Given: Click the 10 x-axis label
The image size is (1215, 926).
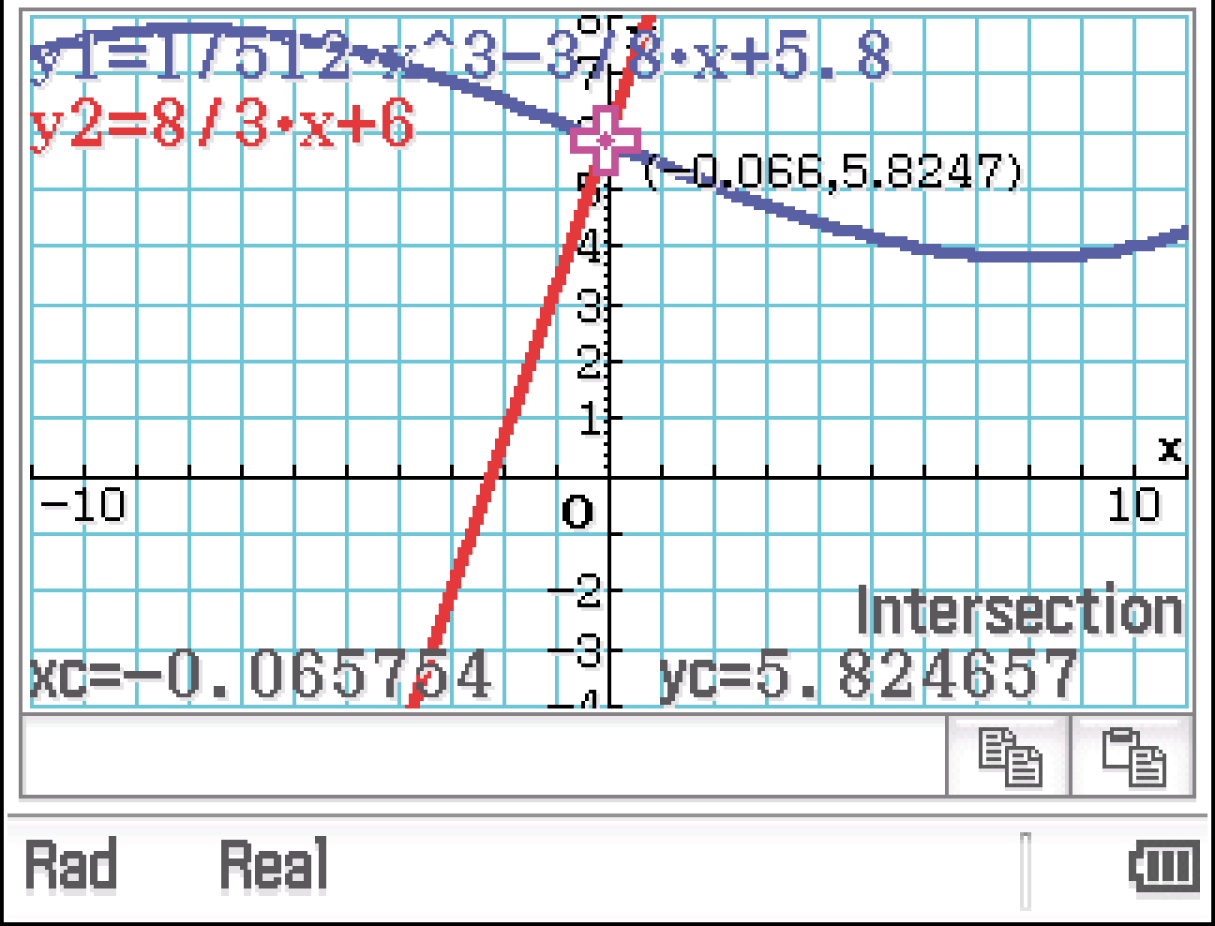Looking at the screenshot, I should (x=1134, y=505).
